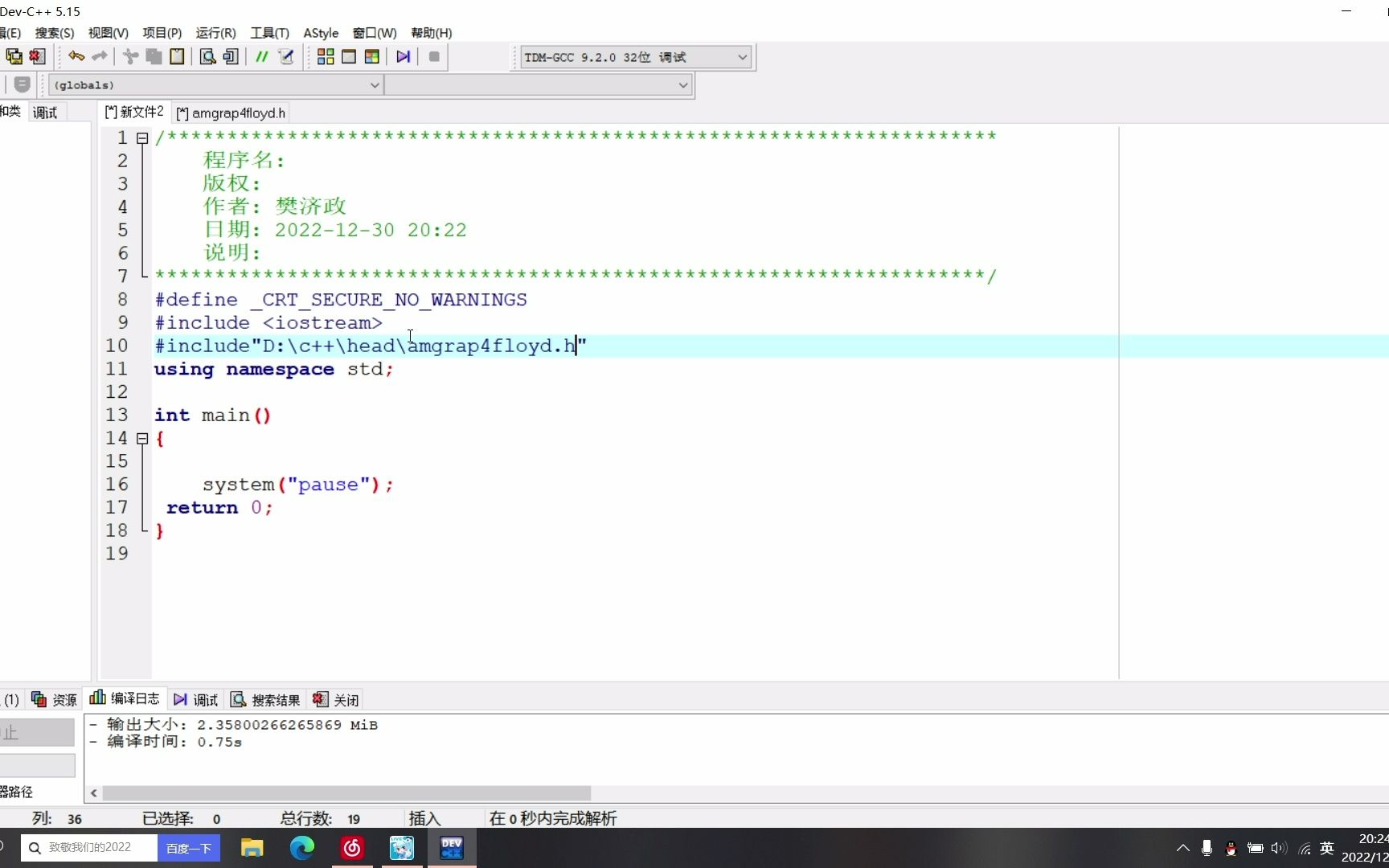Image resolution: width=1389 pixels, height=868 pixels.
Task: Open NetEase Cloud Music from taskbar
Action: pyautogui.click(x=352, y=848)
